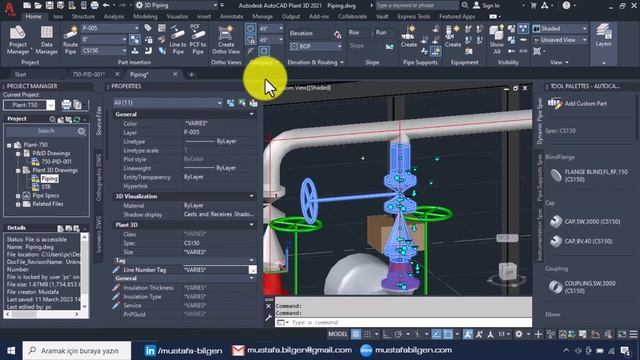Click the Customization menu icon in status bar
Viewport: 640px width, 360px height.
633,334
